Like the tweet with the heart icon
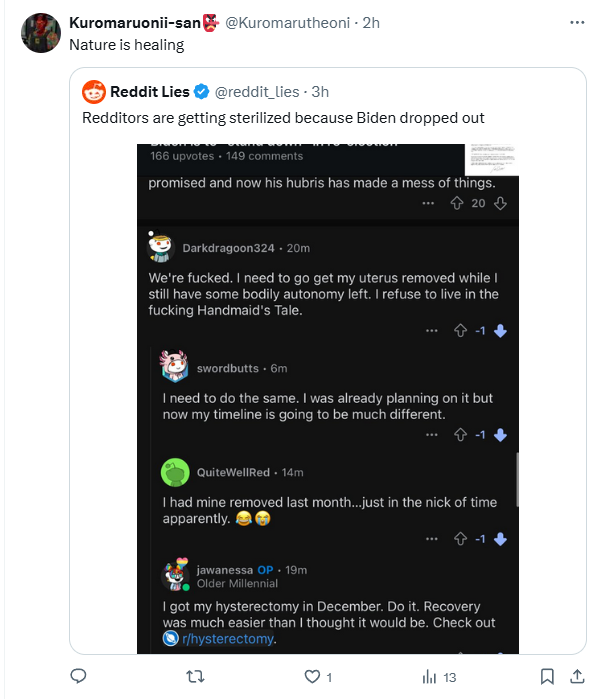The width and height of the screenshot is (603, 699). 312,677
